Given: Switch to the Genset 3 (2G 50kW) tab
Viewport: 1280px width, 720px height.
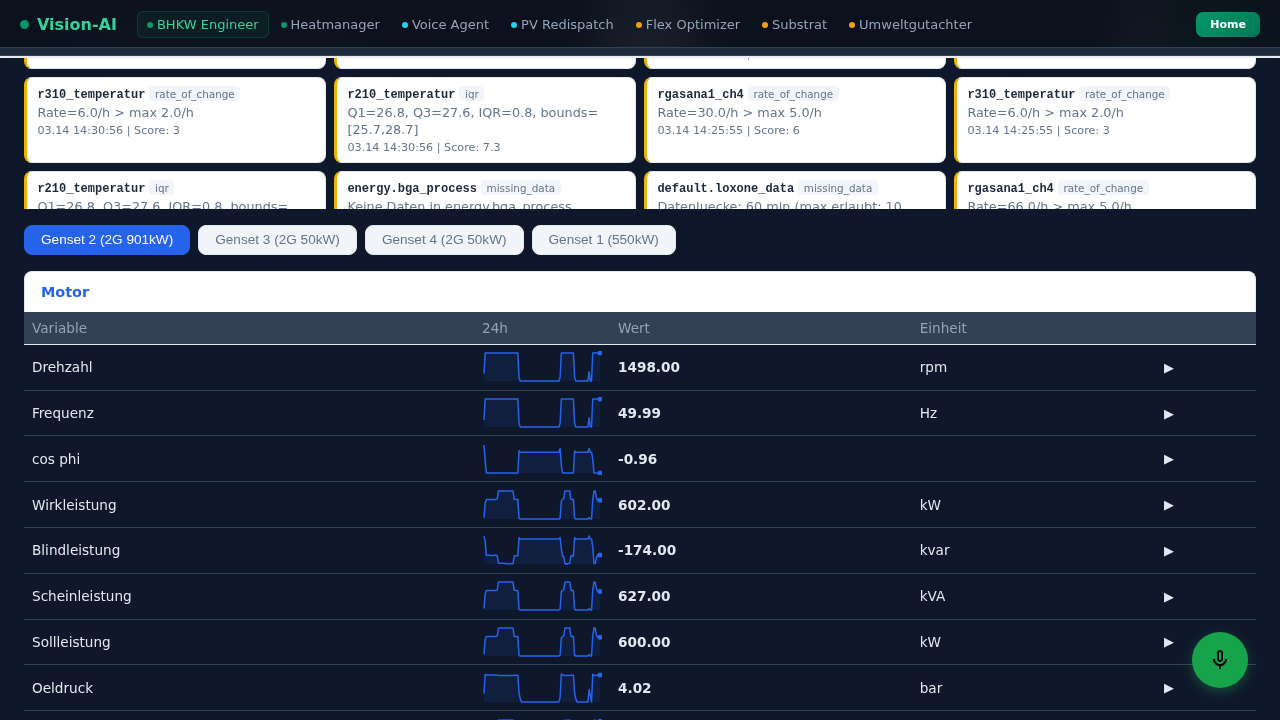Looking at the screenshot, I should [x=277, y=240].
